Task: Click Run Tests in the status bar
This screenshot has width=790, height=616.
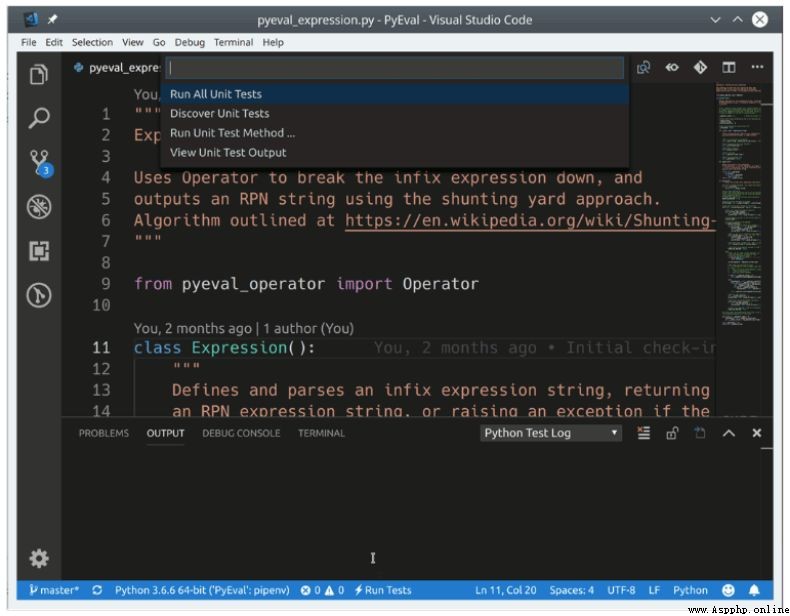Action: [382, 590]
